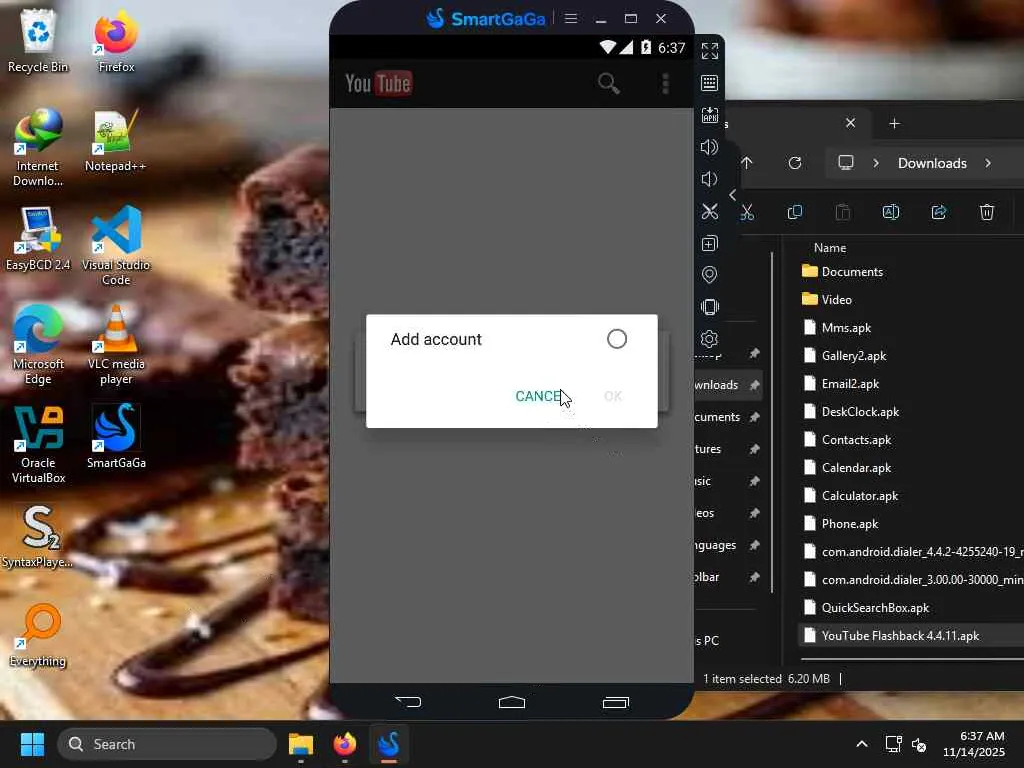This screenshot has height=768, width=1024.
Task: Open a new File Explorer tab
Action: pyautogui.click(x=894, y=123)
